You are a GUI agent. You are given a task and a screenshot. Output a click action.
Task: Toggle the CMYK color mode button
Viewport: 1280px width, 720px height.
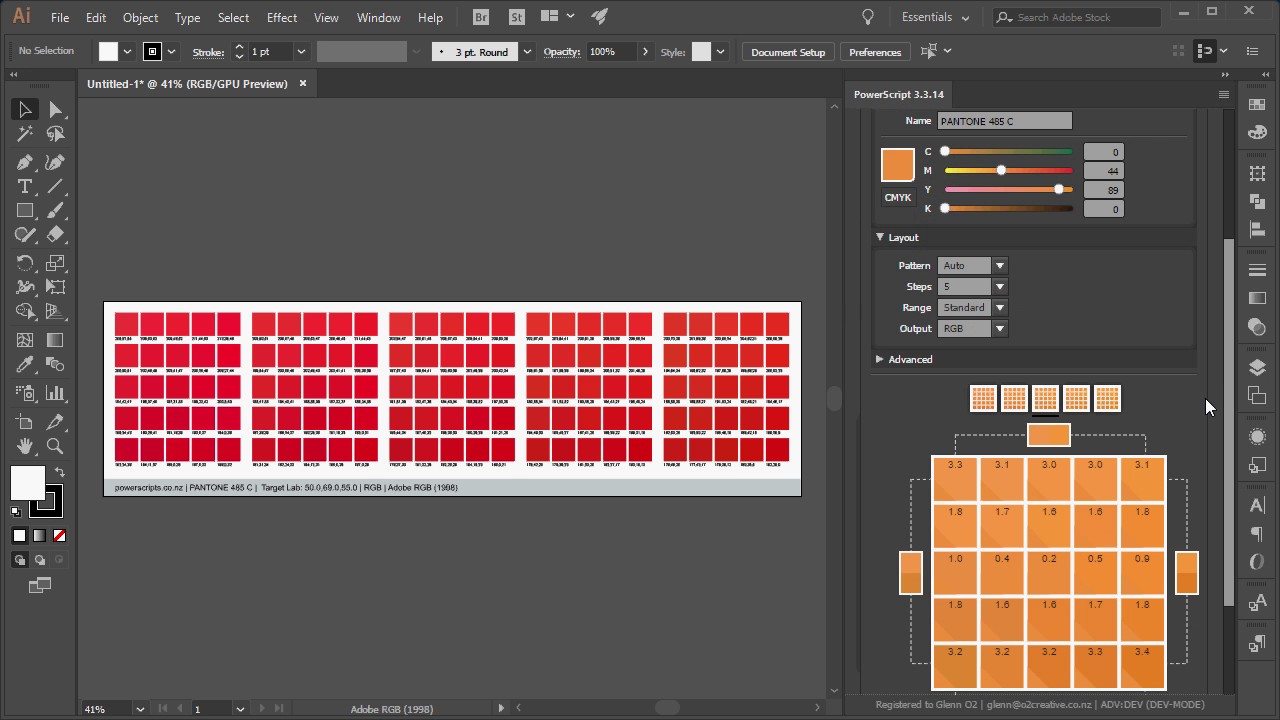point(897,198)
